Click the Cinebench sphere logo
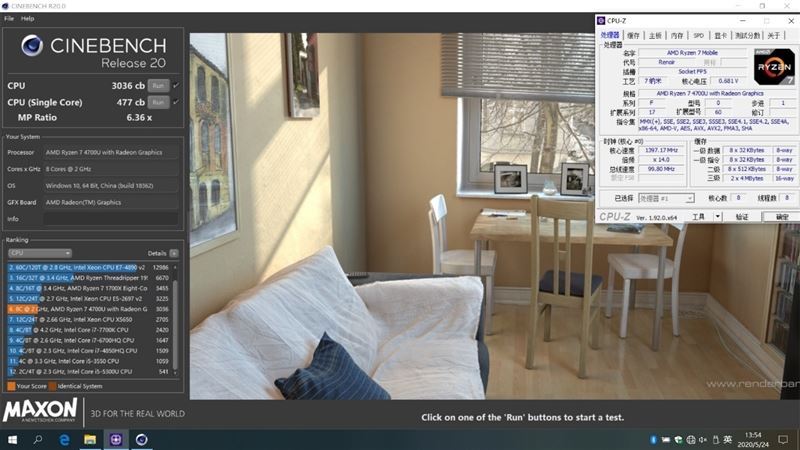Viewport: 800px width, 450px height. pyautogui.click(x=32, y=45)
